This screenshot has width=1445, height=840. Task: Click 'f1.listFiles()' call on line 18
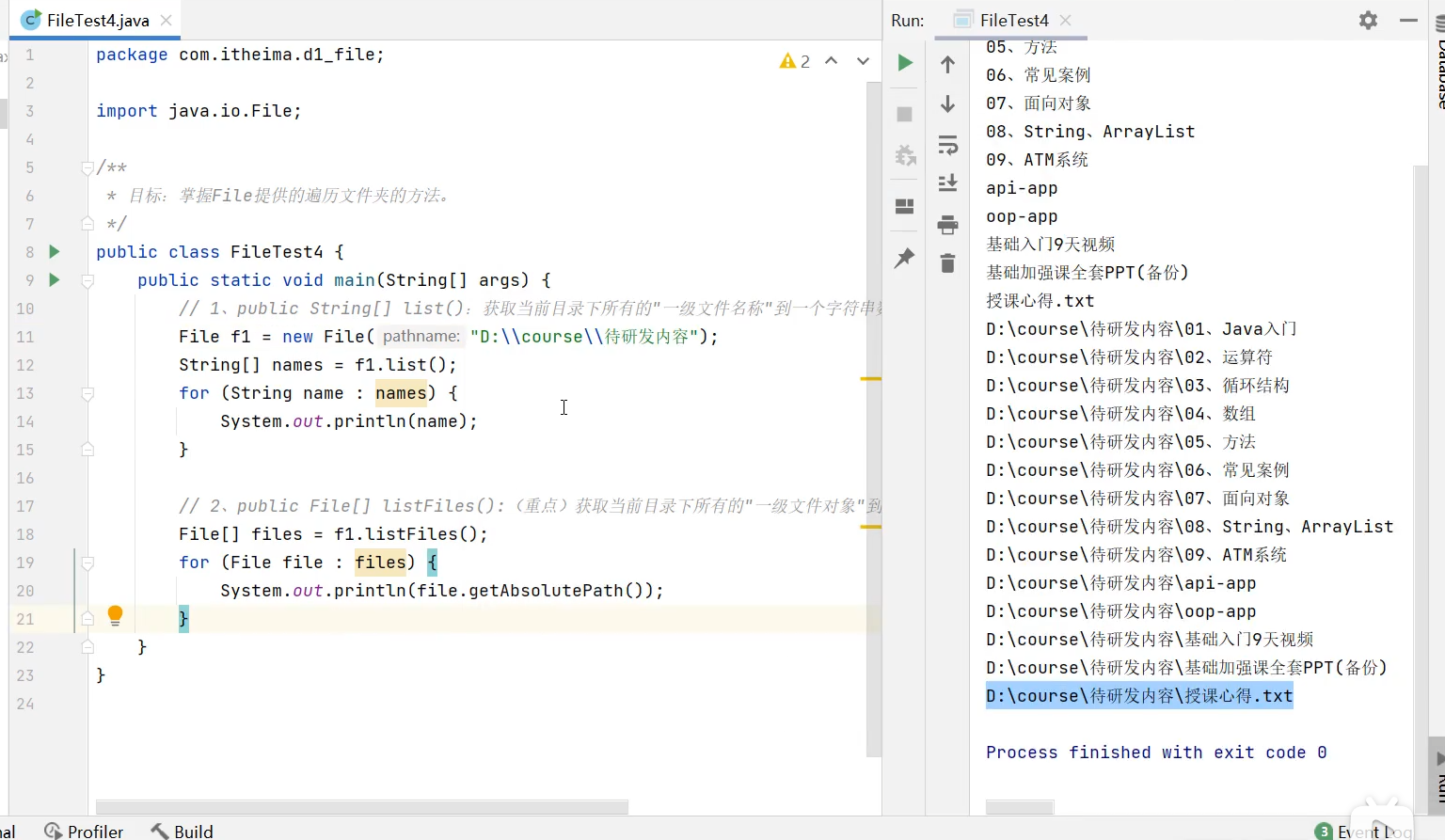pyautogui.click(x=406, y=534)
